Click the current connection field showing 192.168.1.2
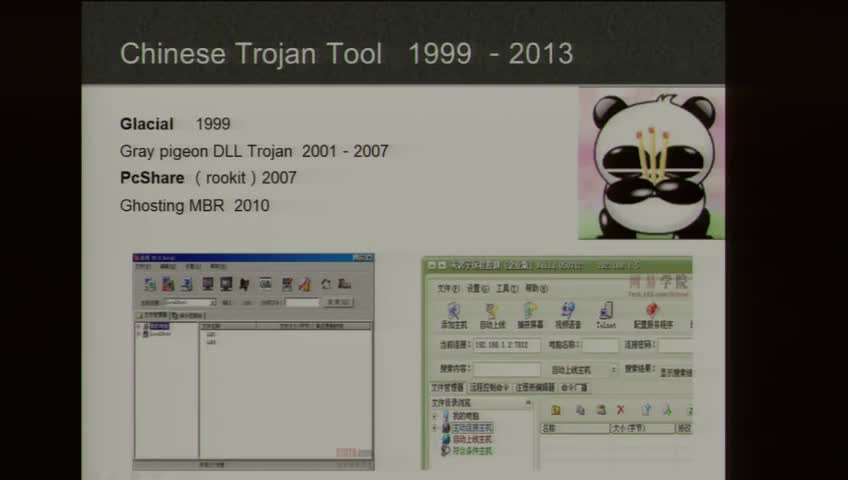 tap(507, 345)
